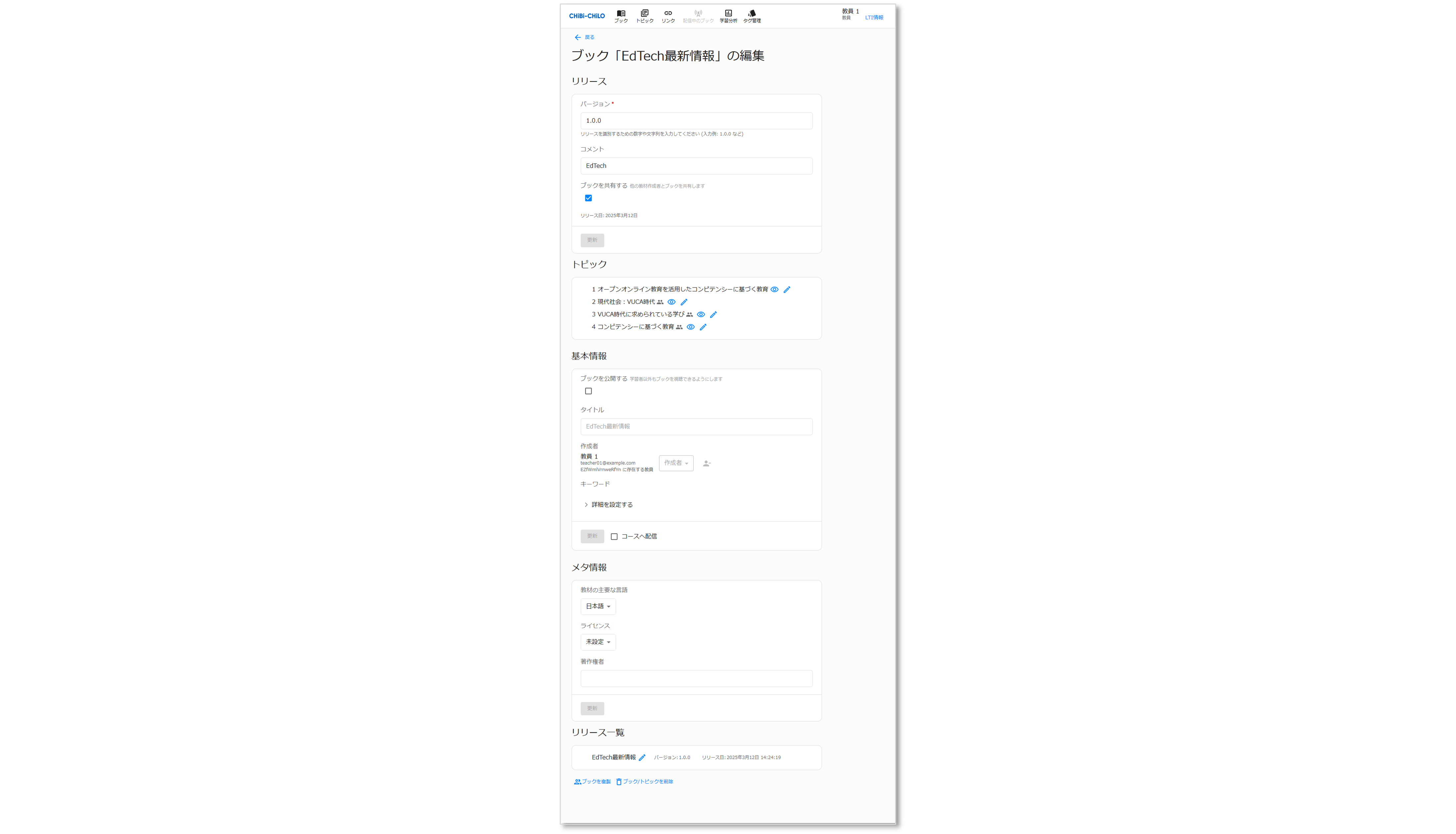Open the トピック menu in the top navigation
Screen dimensions: 1456x834
645,16
